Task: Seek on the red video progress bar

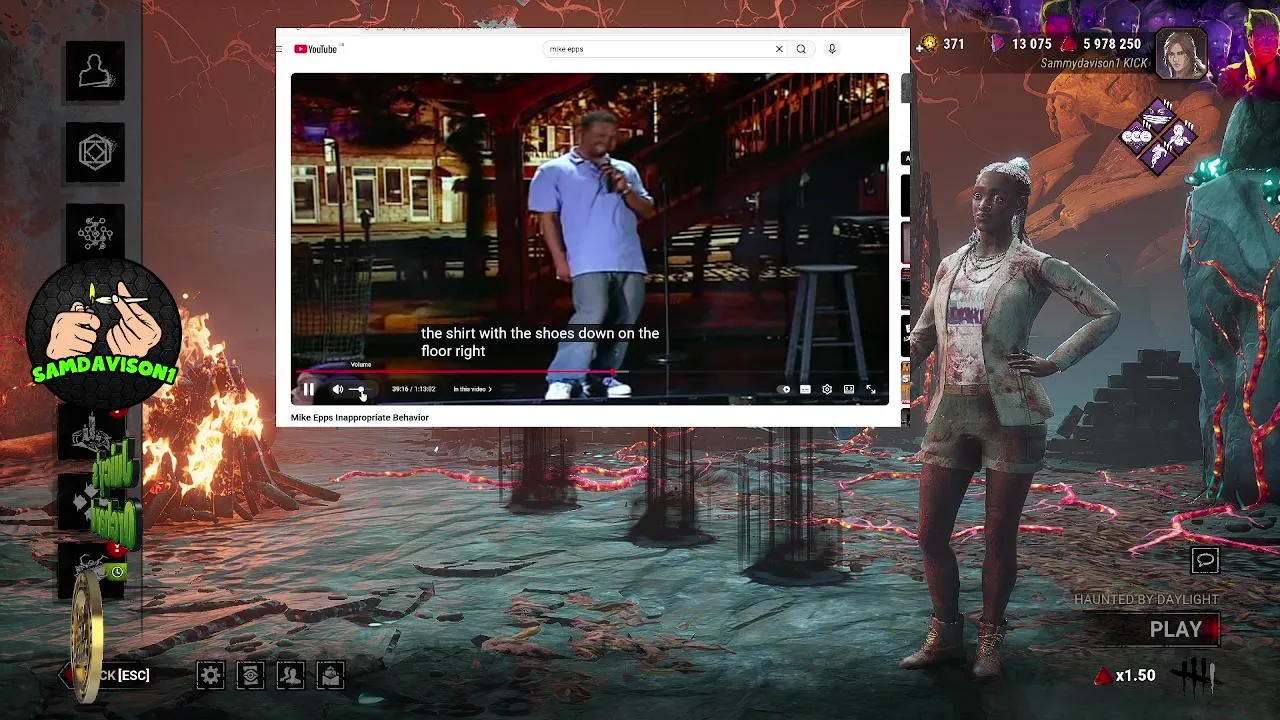Action: [590, 372]
